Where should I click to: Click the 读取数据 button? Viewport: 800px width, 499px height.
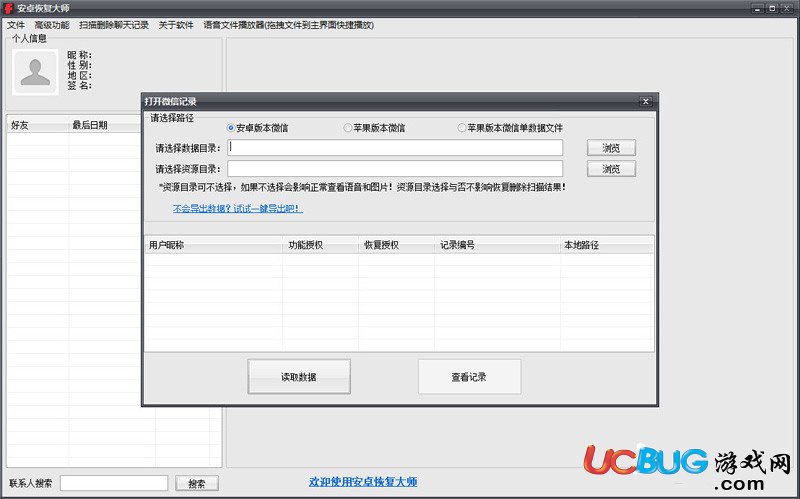(299, 377)
